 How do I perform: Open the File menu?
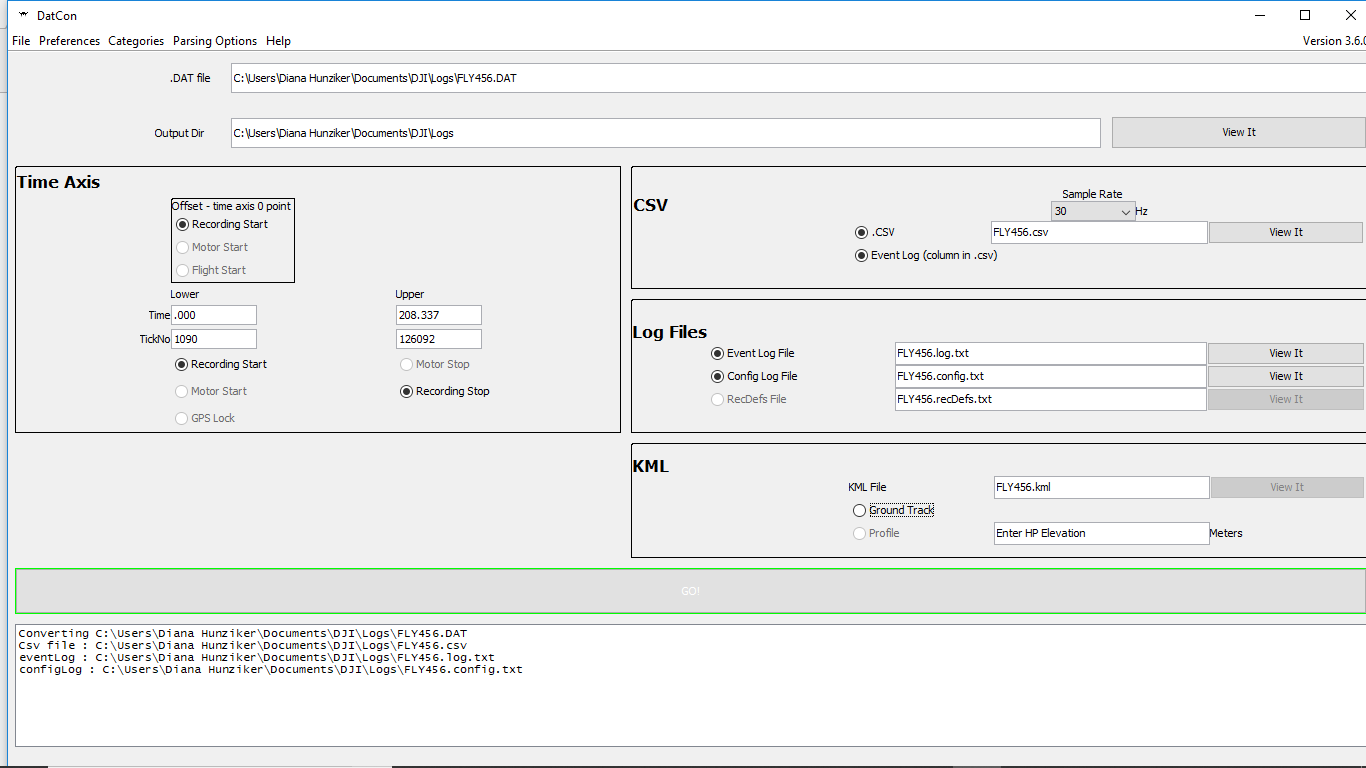(x=21, y=41)
